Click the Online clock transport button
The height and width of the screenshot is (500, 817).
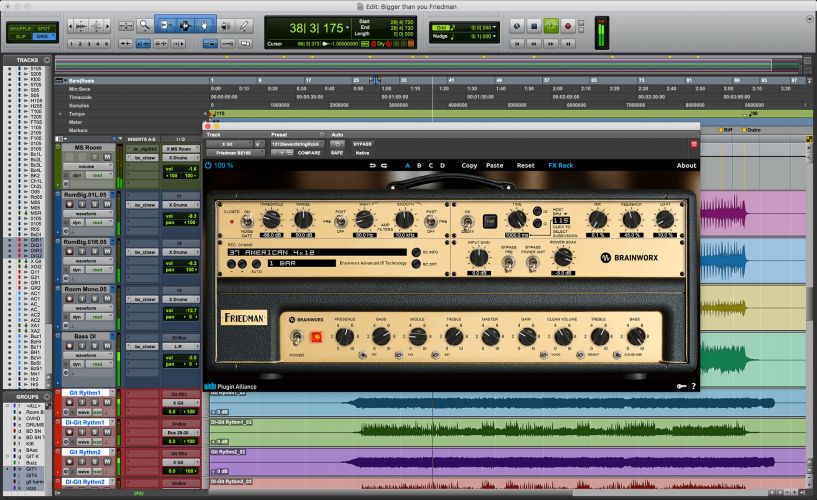[x=517, y=26]
